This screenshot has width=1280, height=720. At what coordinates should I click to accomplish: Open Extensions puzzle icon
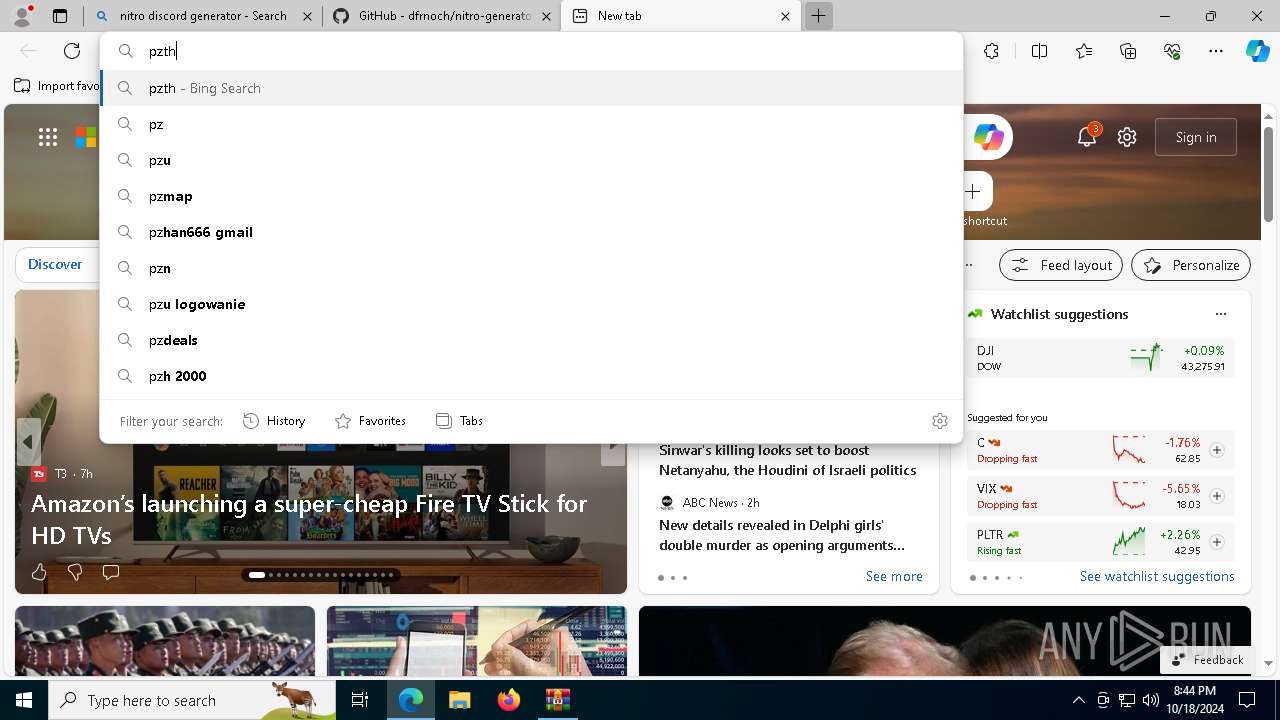pos(991,51)
